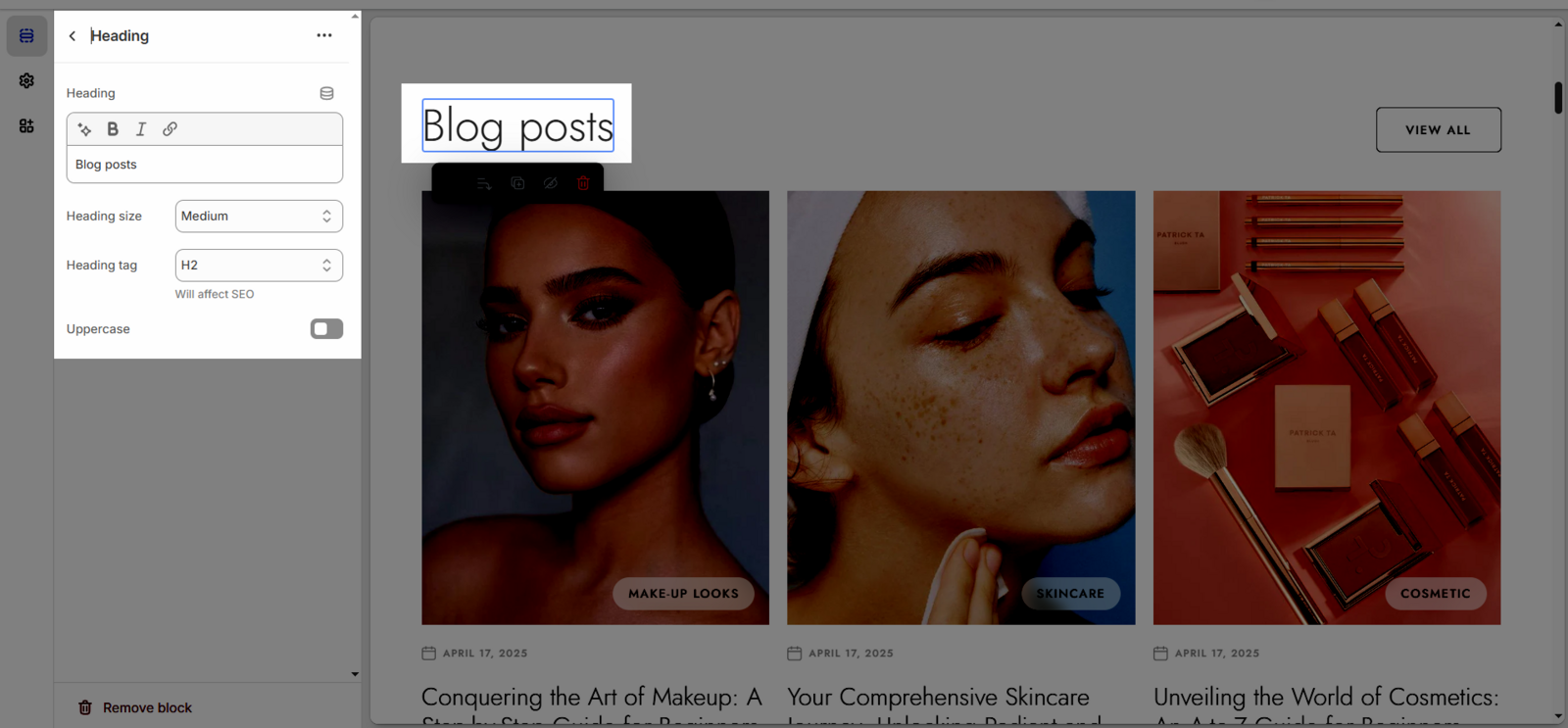The image size is (1568, 728).
Task: Open the Apps icon in left sidebar
Action: click(x=26, y=126)
